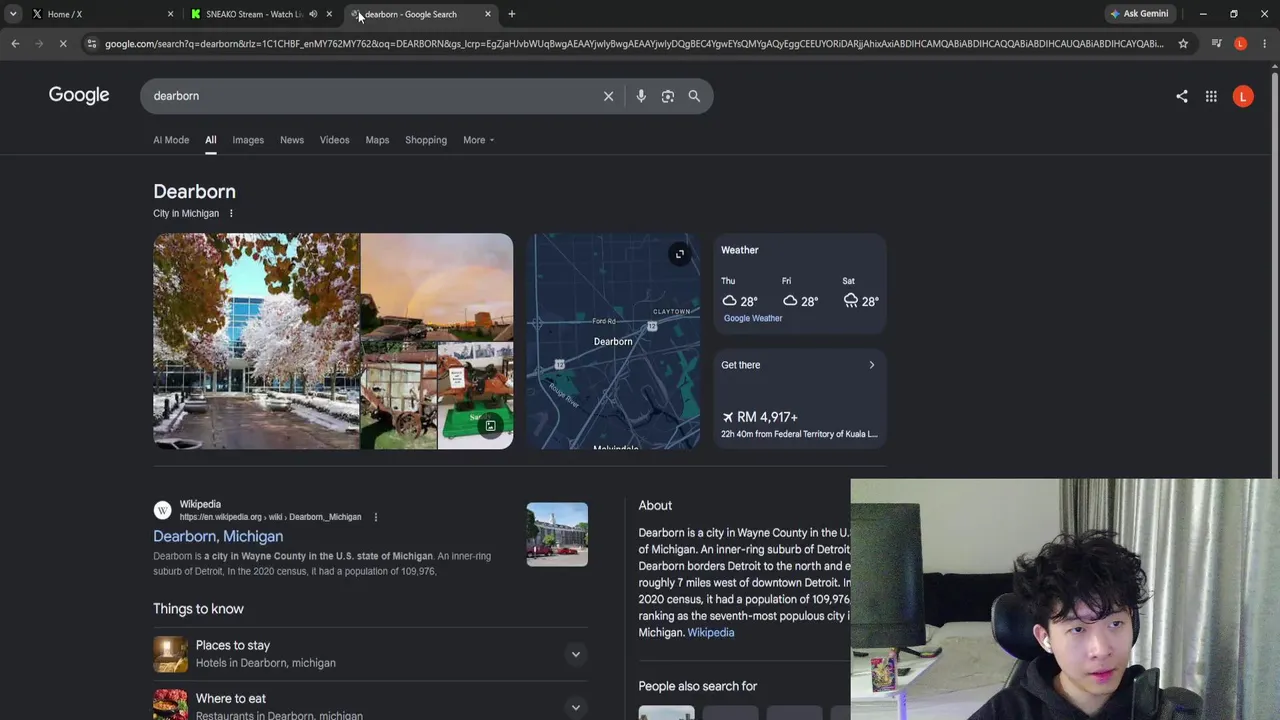The height and width of the screenshot is (720, 1280).
Task: Select the Maps search tab
Action: pyautogui.click(x=377, y=140)
